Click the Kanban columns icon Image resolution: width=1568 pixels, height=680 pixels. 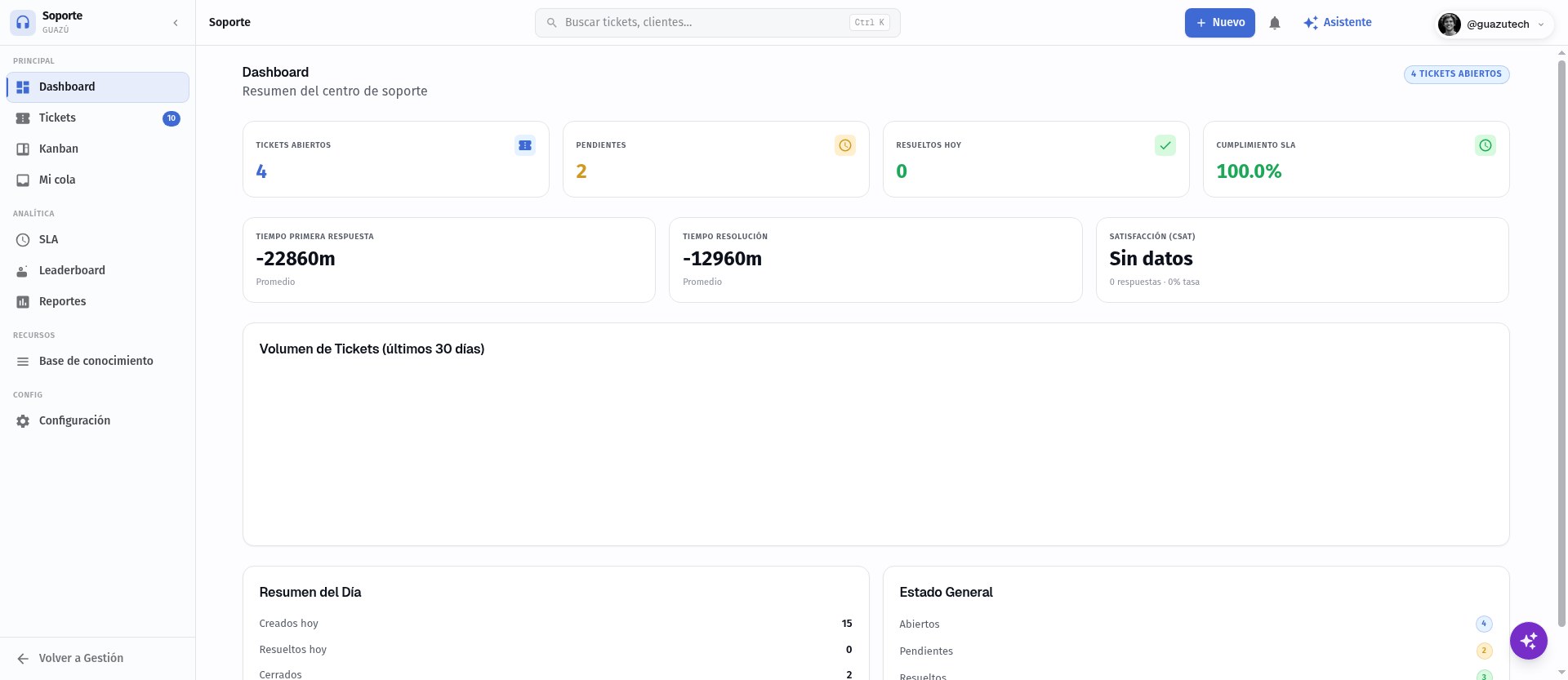(23, 149)
